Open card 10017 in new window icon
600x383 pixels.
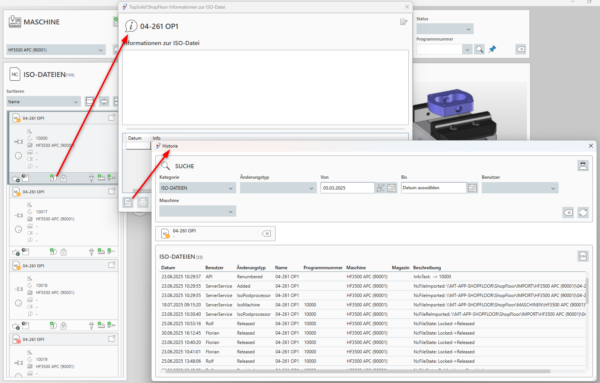point(111,191)
